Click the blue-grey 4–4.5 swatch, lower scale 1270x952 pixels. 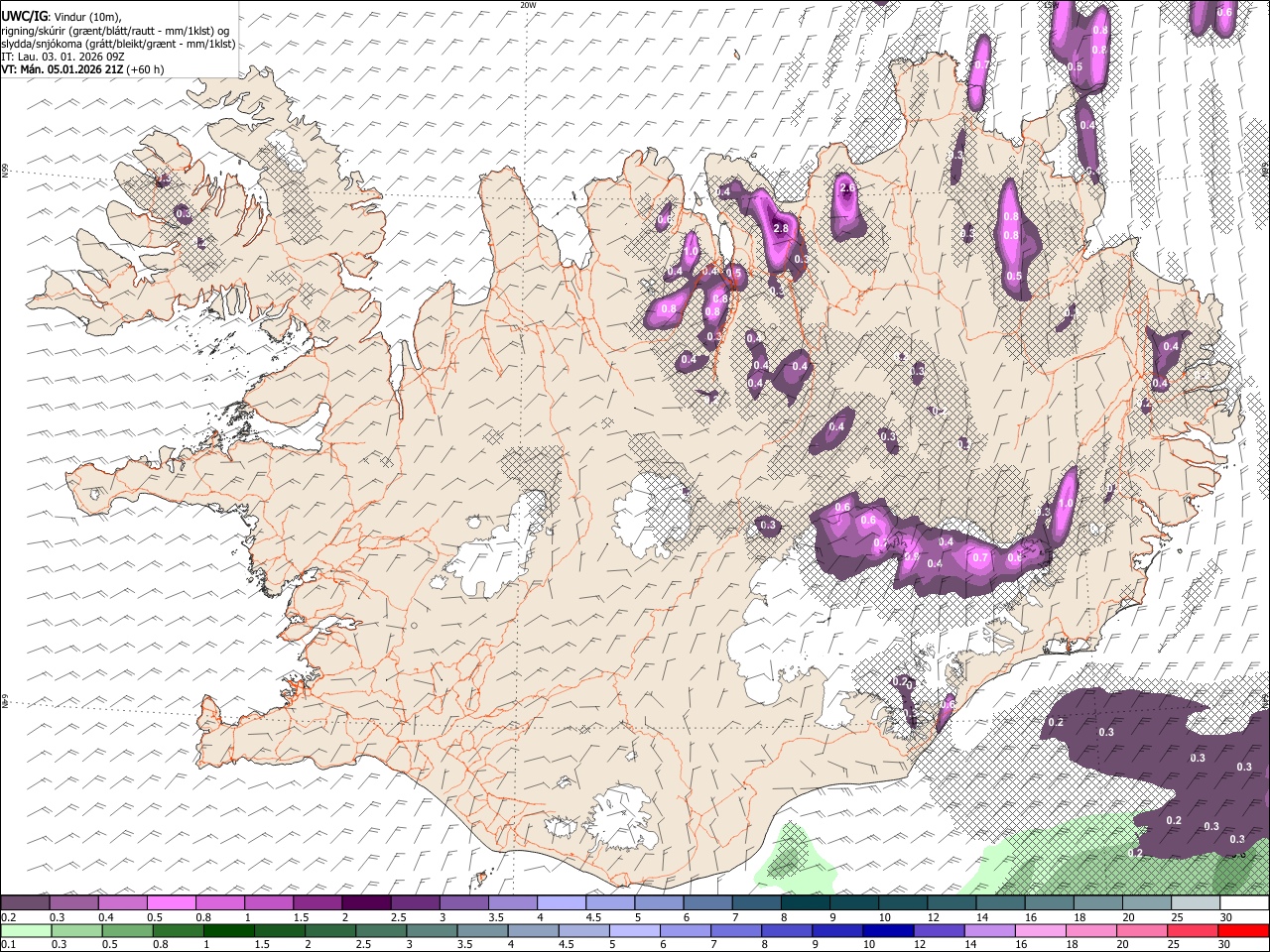(x=534, y=930)
